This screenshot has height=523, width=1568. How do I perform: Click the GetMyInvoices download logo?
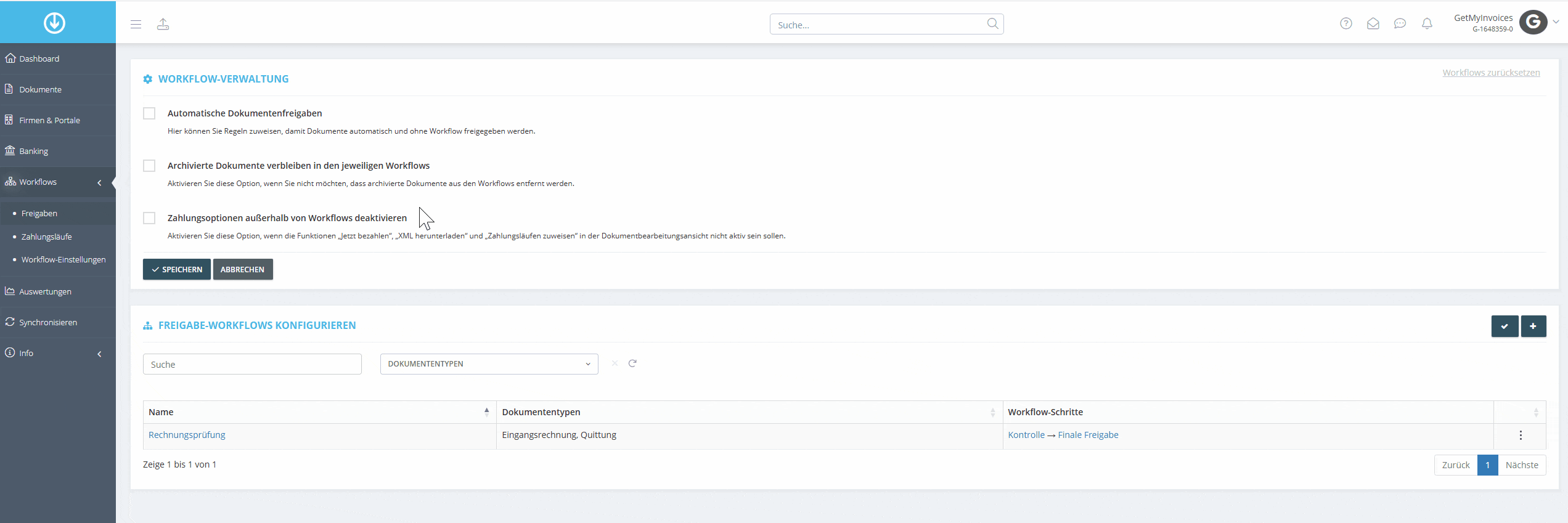(x=54, y=23)
